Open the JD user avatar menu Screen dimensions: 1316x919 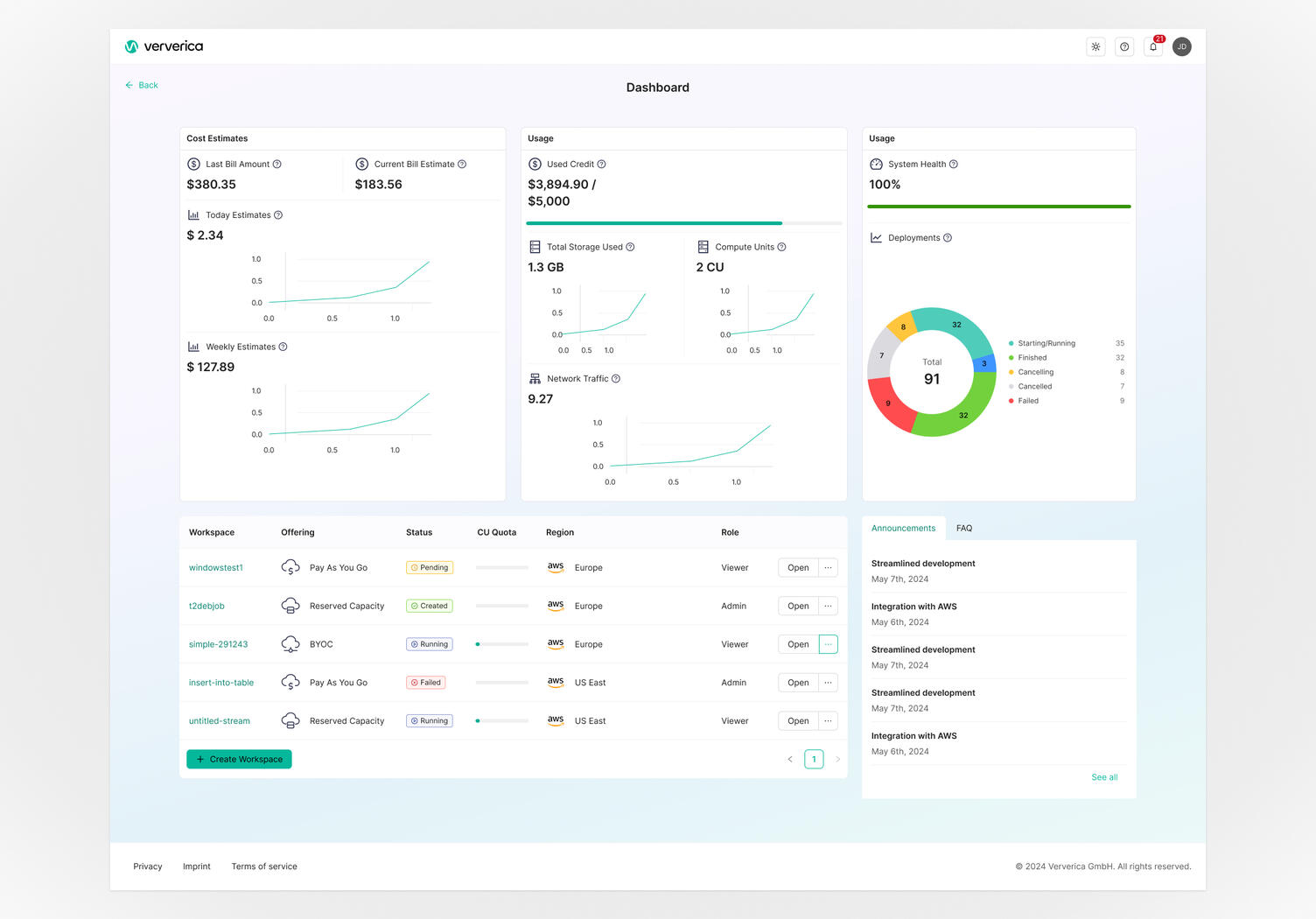pyautogui.click(x=1182, y=46)
